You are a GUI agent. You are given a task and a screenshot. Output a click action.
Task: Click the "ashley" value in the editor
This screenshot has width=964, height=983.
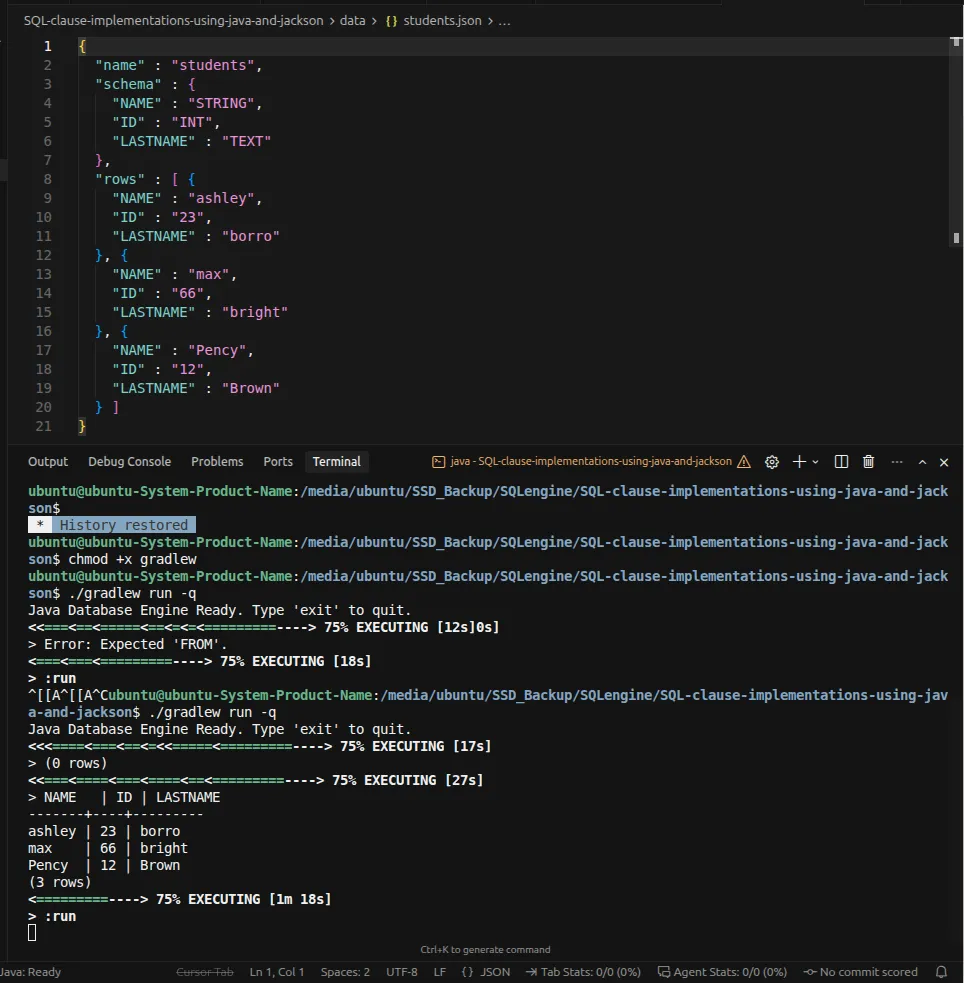pos(221,198)
